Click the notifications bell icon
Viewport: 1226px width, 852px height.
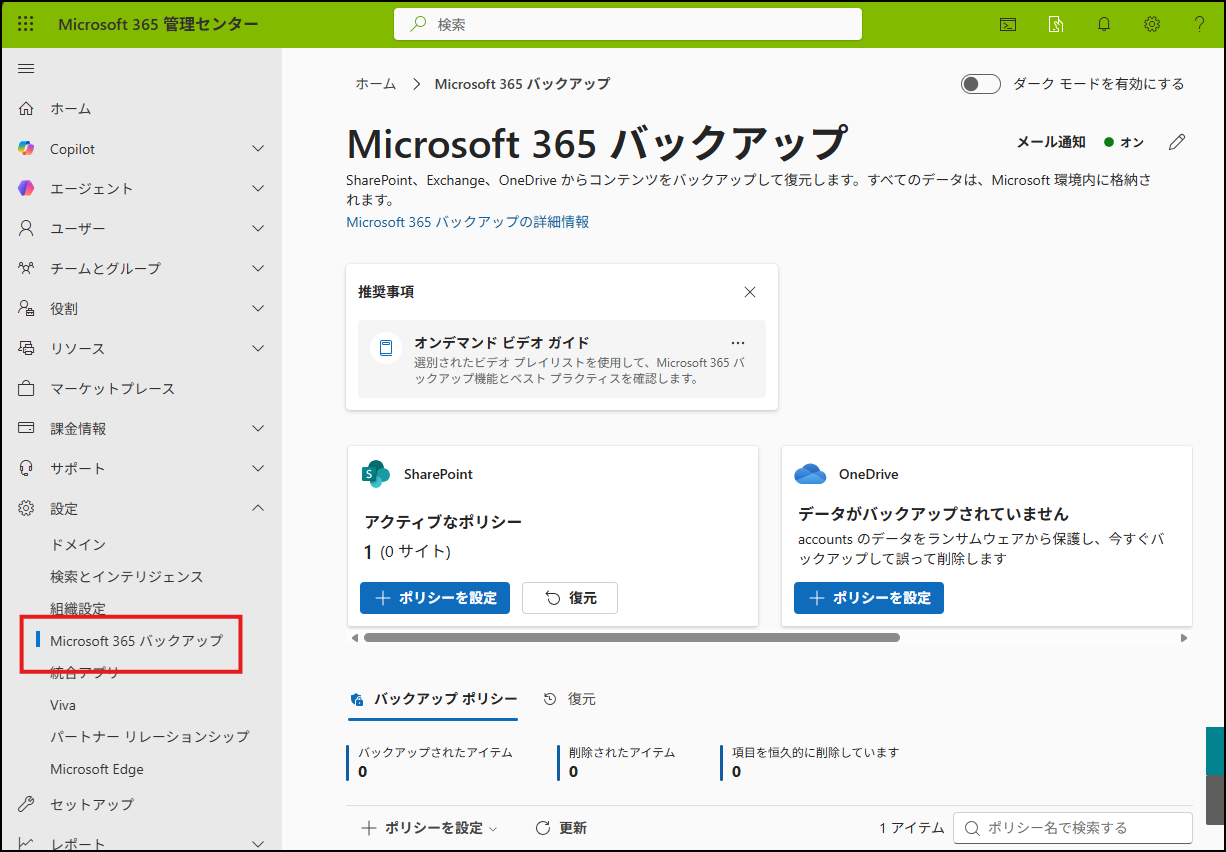(x=1104, y=24)
